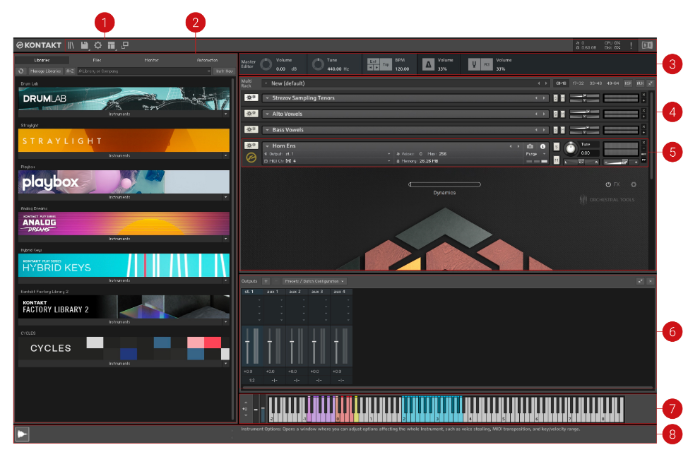Click the instrument settings gear near FX
The image size is (700, 457).
(x=633, y=184)
